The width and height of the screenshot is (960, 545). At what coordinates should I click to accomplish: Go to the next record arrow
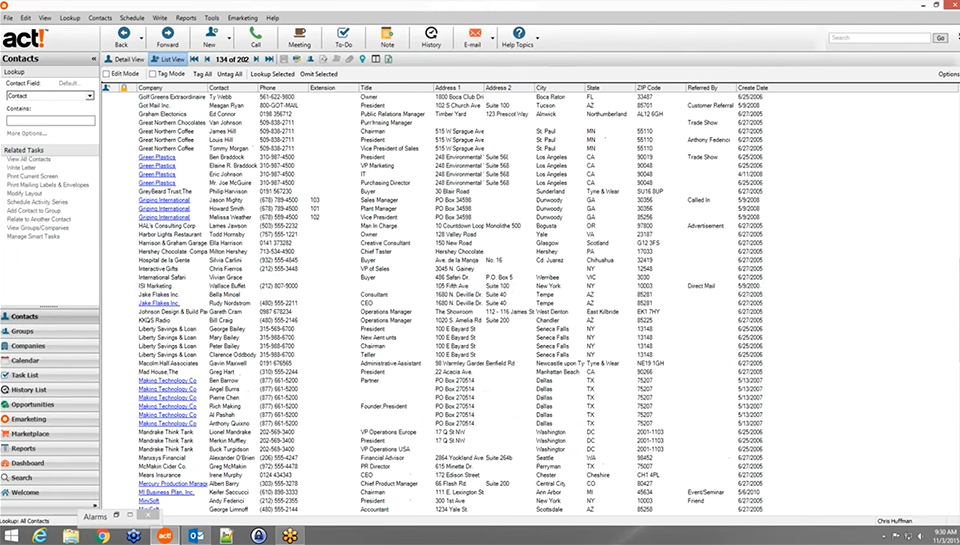(257, 59)
